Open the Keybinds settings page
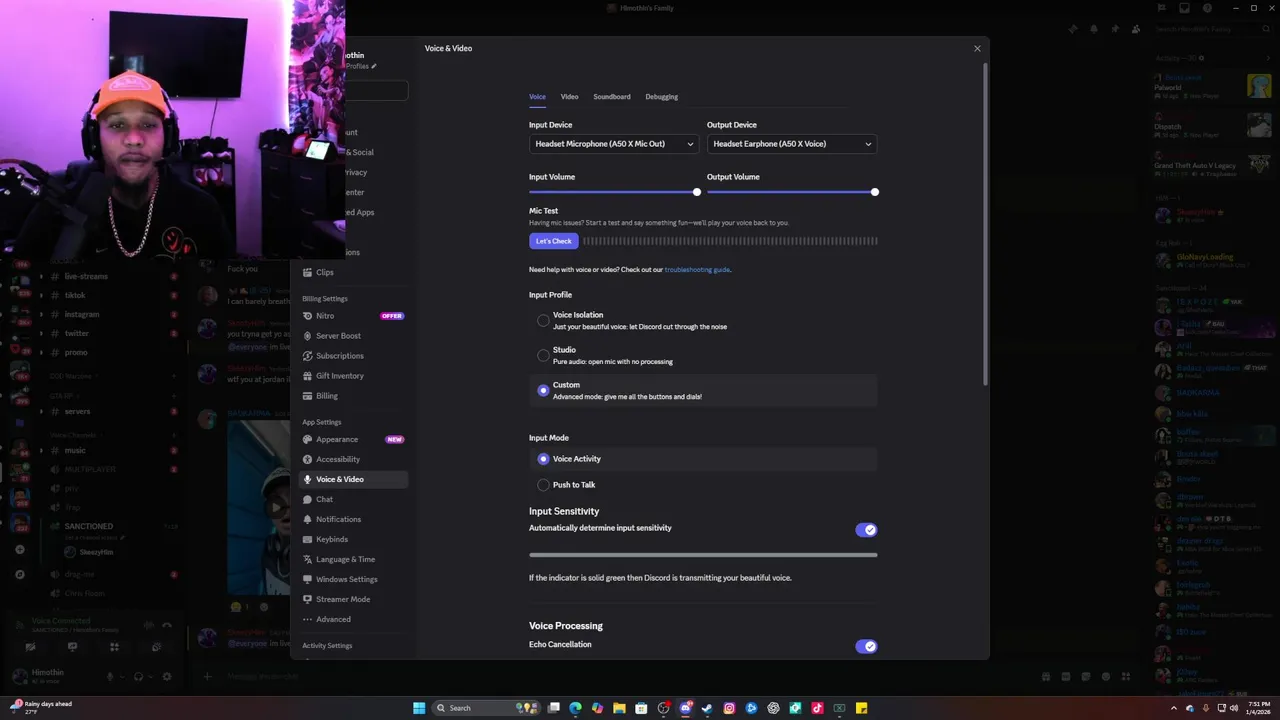The height and width of the screenshot is (720, 1280). (x=352, y=539)
